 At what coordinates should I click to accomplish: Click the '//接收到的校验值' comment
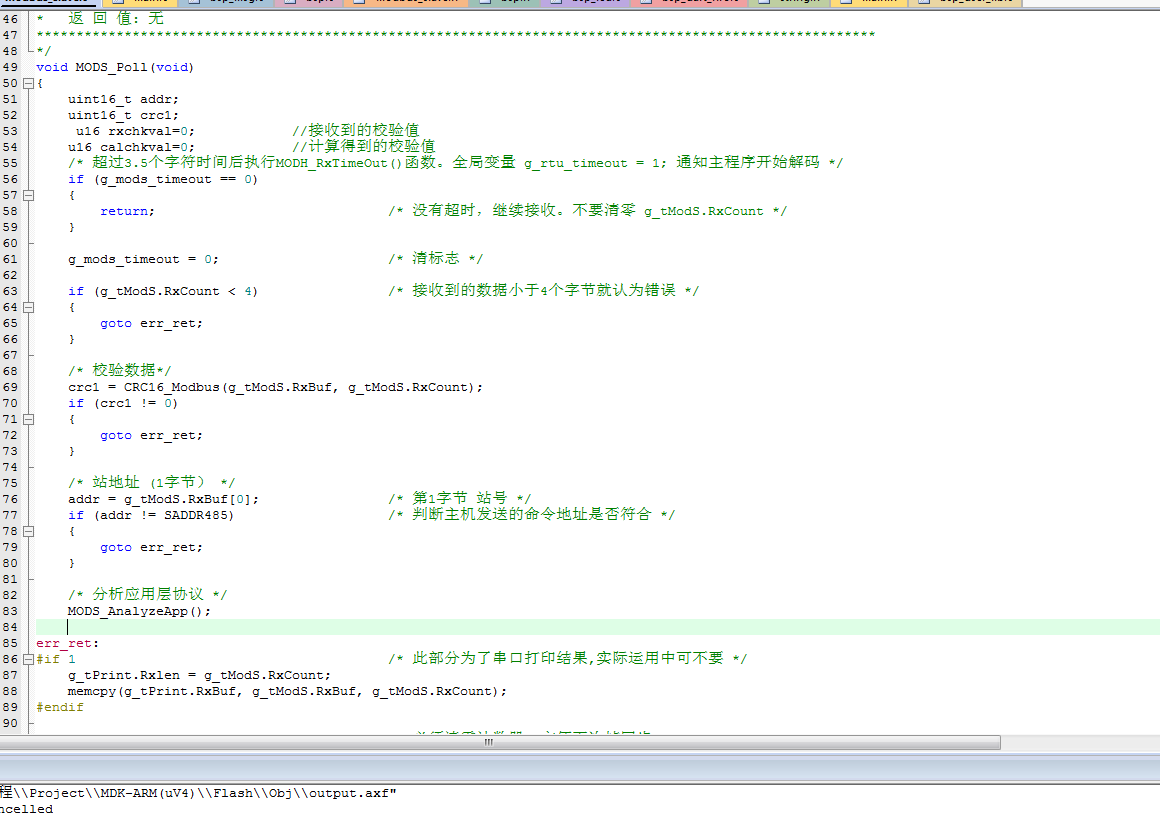point(356,131)
